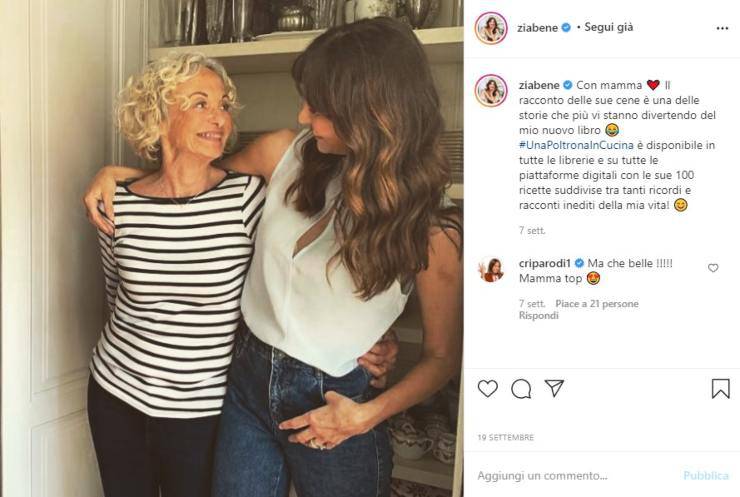
Task: Like criparodi1's comment with small heart
Action: pyautogui.click(x=713, y=268)
